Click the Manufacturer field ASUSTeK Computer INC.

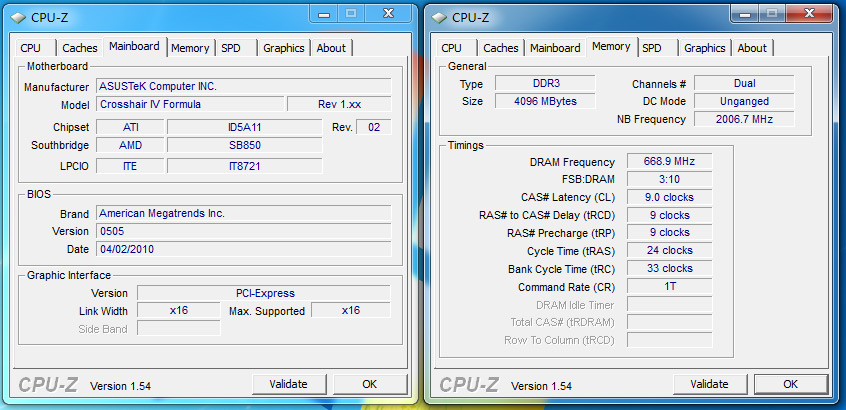244,86
